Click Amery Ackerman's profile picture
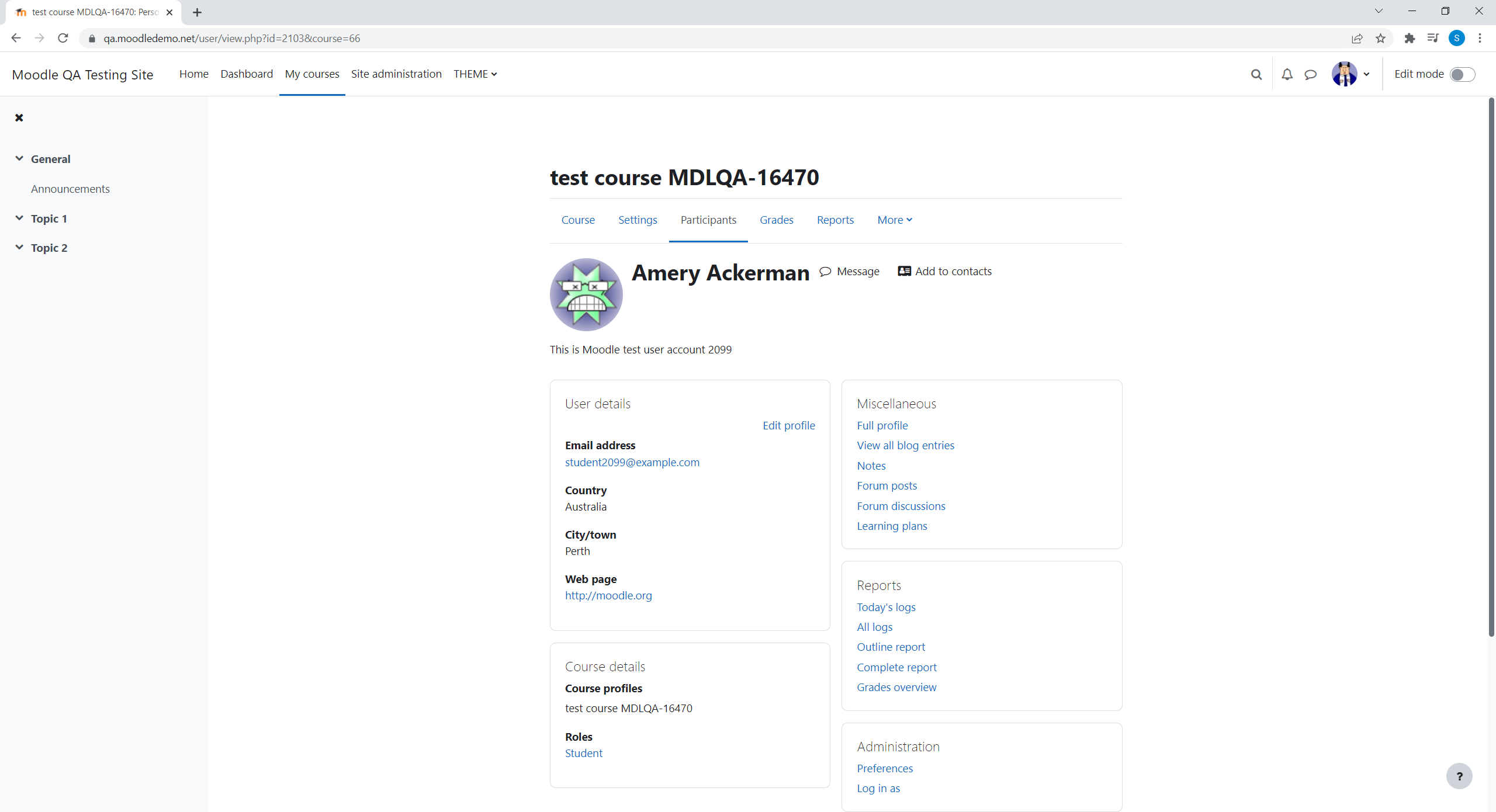The height and width of the screenshot is (812, 1496). pyautogui.click(x=586, y=294)
